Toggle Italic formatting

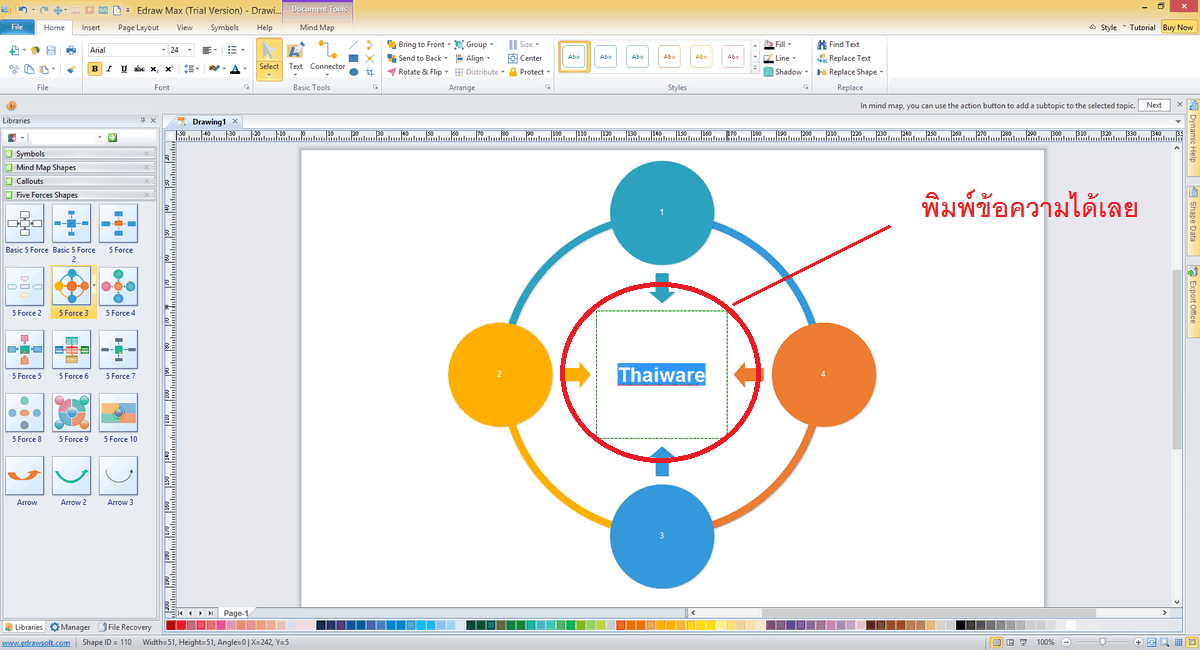click(x=110, y=69)
